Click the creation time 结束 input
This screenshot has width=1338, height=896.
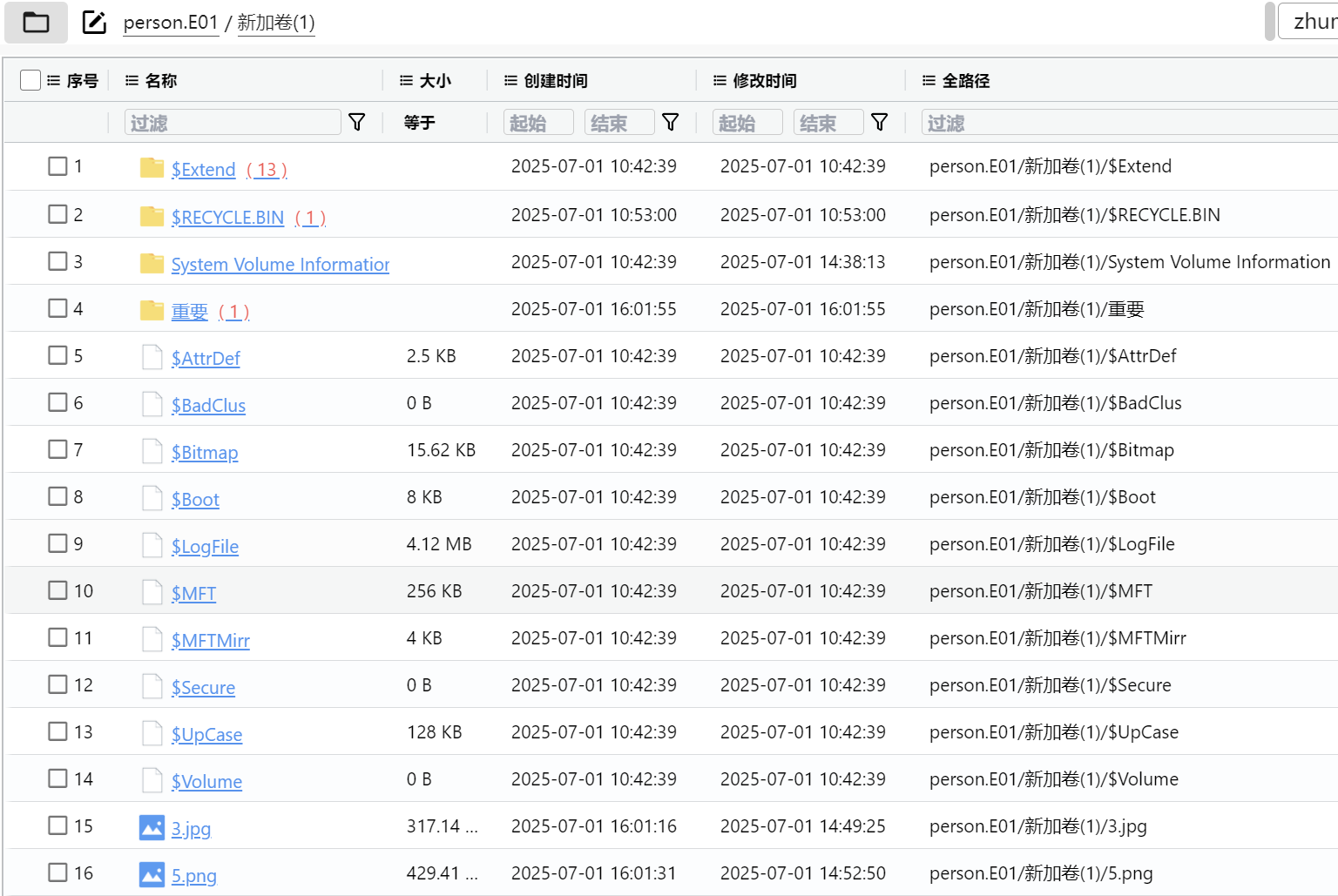pyautogui.click(x=619, y=123)
